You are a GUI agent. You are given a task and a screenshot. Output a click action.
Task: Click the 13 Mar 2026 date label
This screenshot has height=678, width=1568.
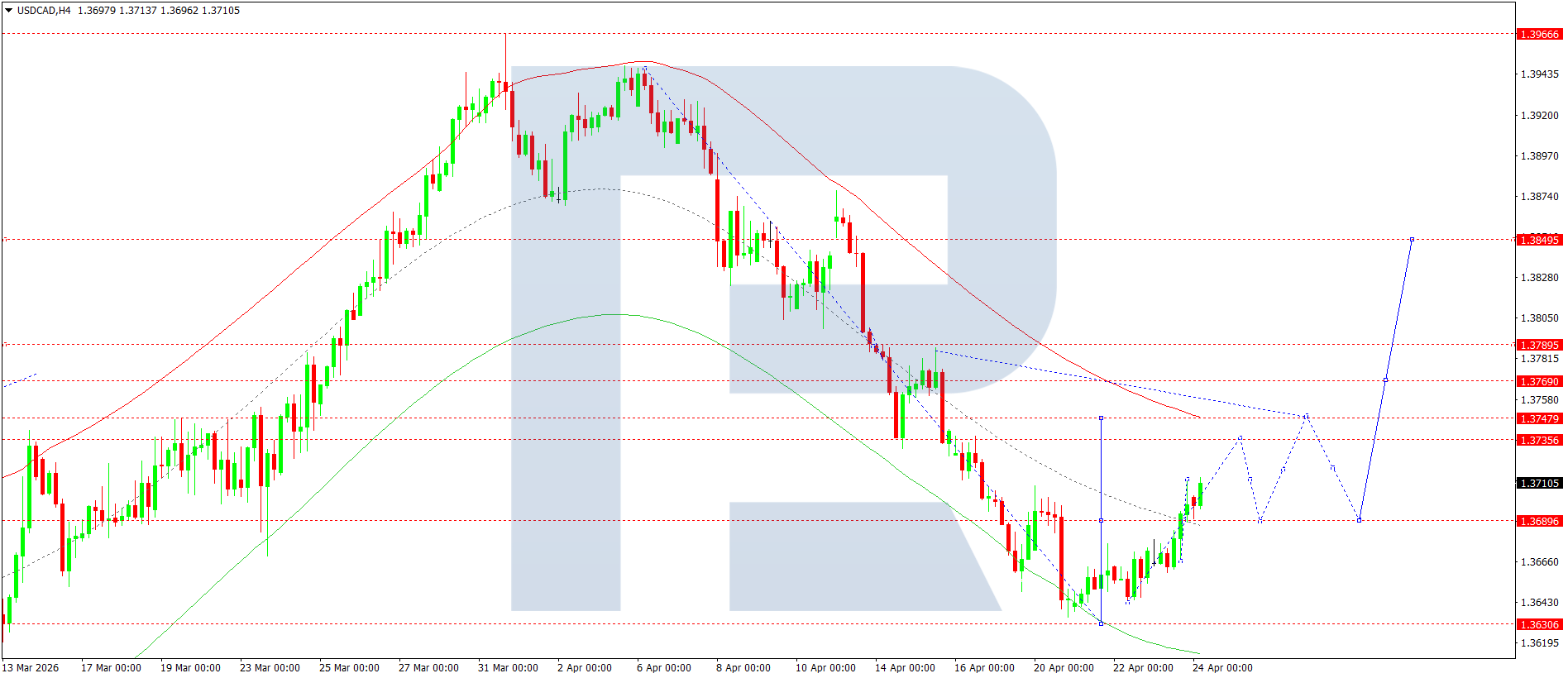(31, 668)
